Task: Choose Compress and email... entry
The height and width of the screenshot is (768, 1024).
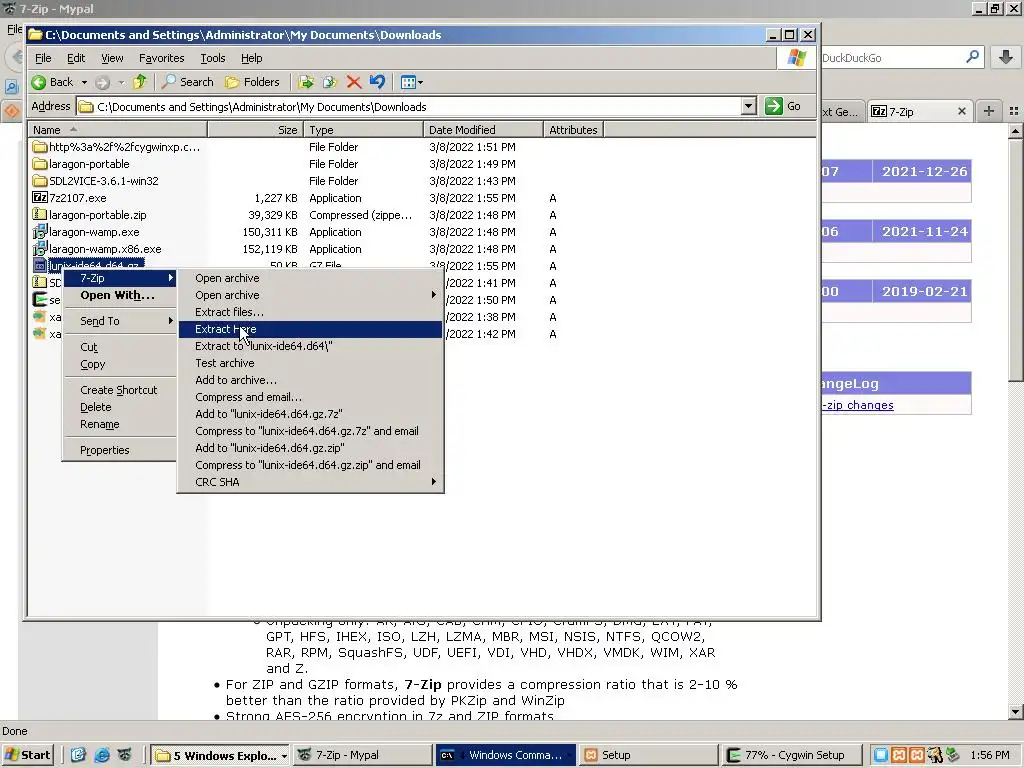Action: pyautogui.click(x=310, y=397)
